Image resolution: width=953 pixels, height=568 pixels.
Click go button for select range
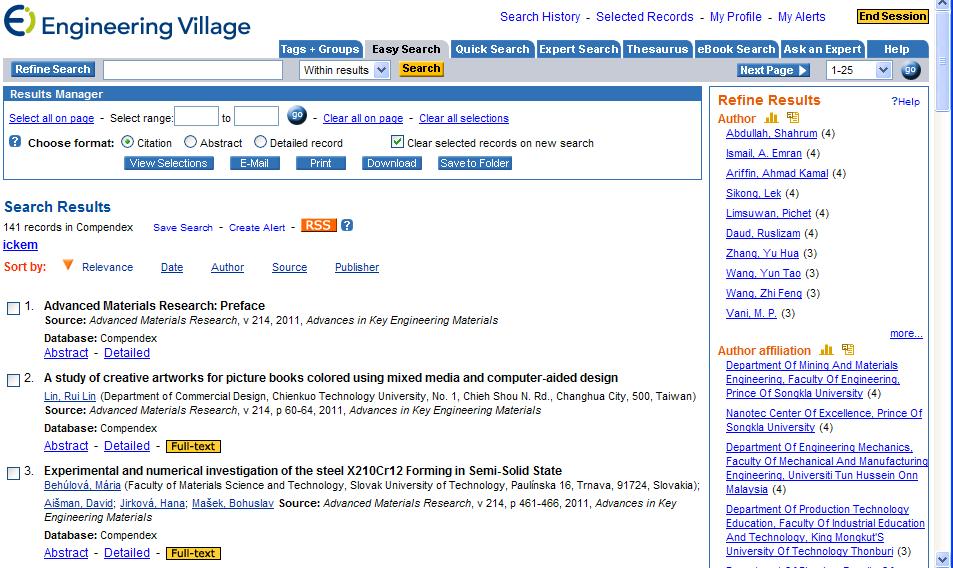(x=297, y=115)
